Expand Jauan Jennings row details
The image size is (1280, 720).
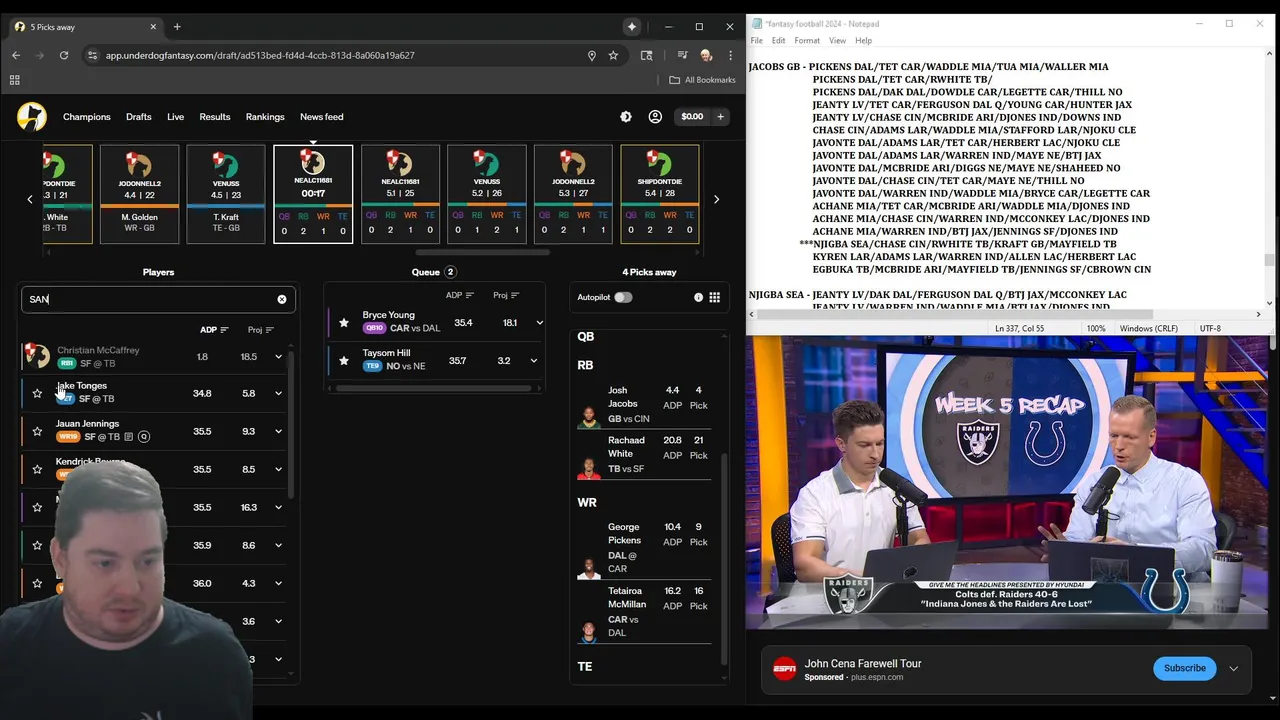[x=279, y=432]
